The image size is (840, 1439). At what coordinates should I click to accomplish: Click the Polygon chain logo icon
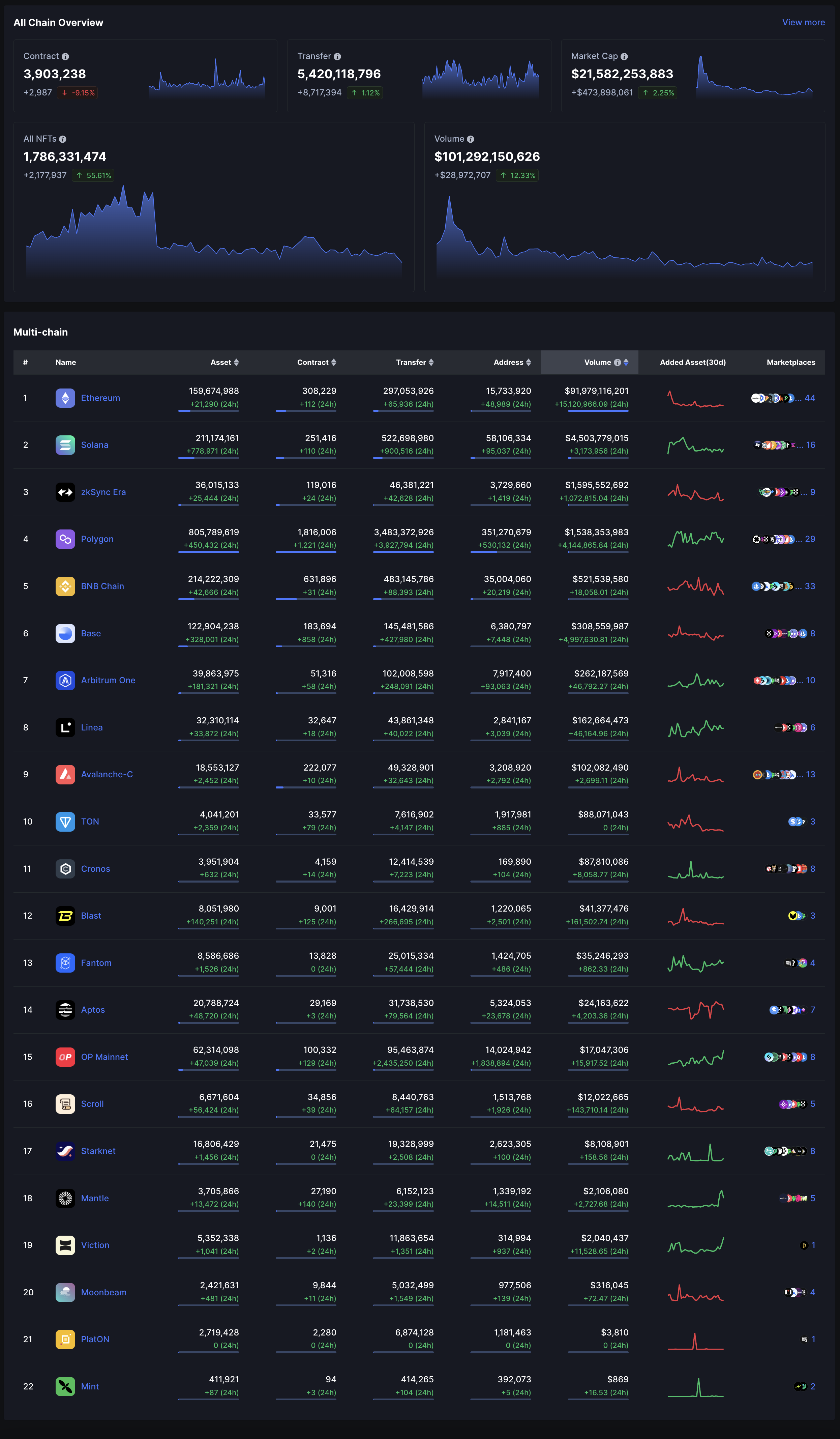pos(65,539)
